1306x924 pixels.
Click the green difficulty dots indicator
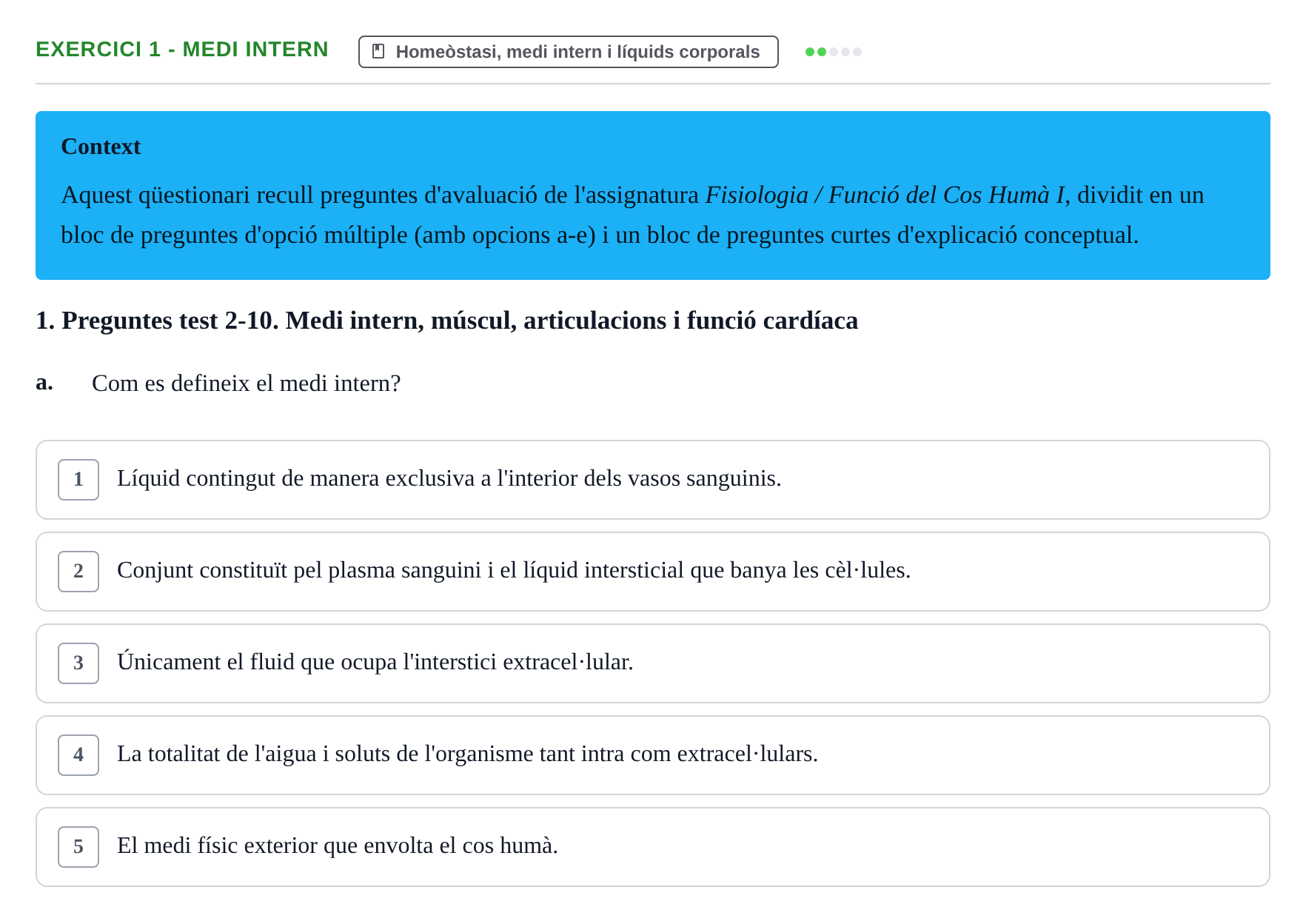click(834, 52)
